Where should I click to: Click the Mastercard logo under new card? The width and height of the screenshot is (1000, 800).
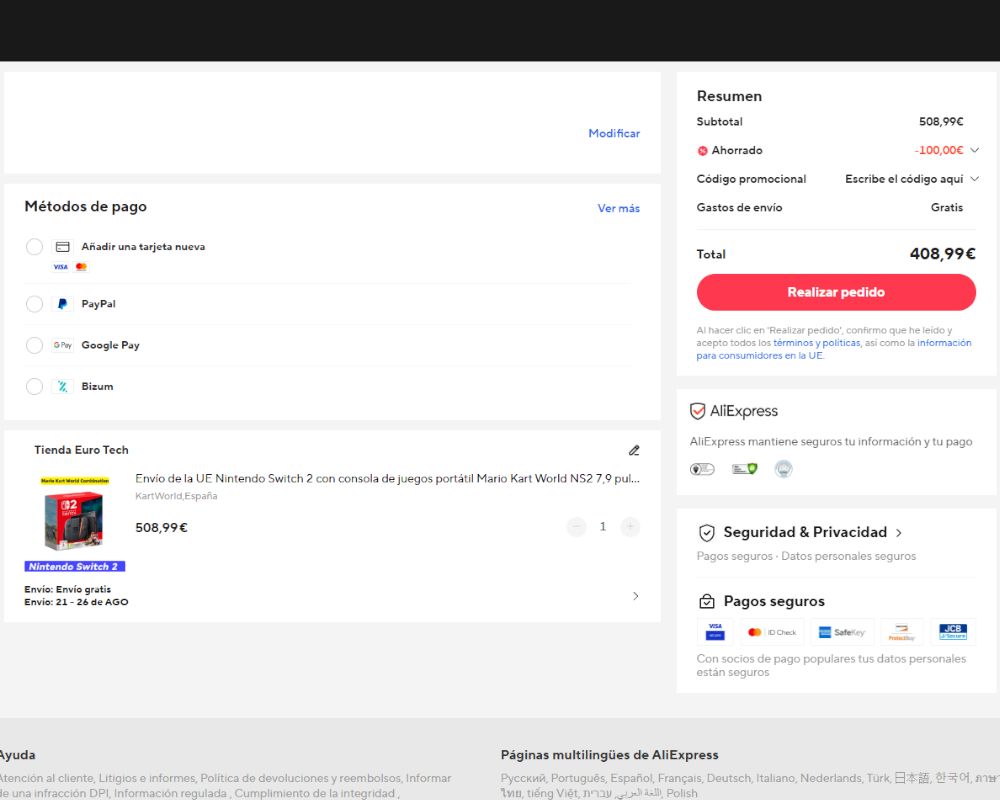tap(81, 267)
